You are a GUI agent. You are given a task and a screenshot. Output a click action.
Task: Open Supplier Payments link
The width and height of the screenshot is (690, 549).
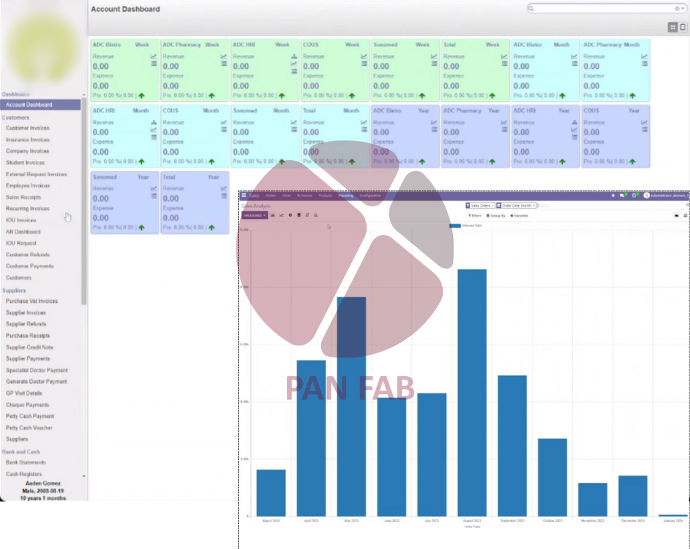tap(28, 359)
